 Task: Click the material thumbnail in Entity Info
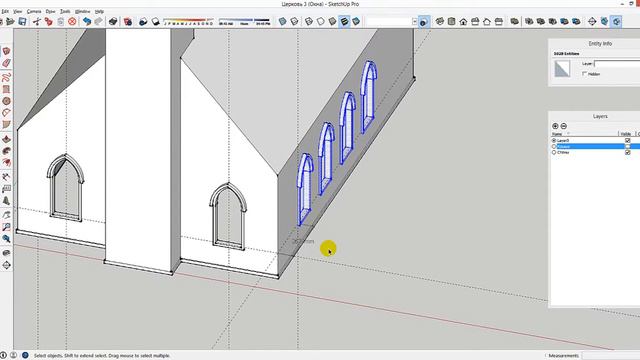pyautogui.click(x=562, y=69)
